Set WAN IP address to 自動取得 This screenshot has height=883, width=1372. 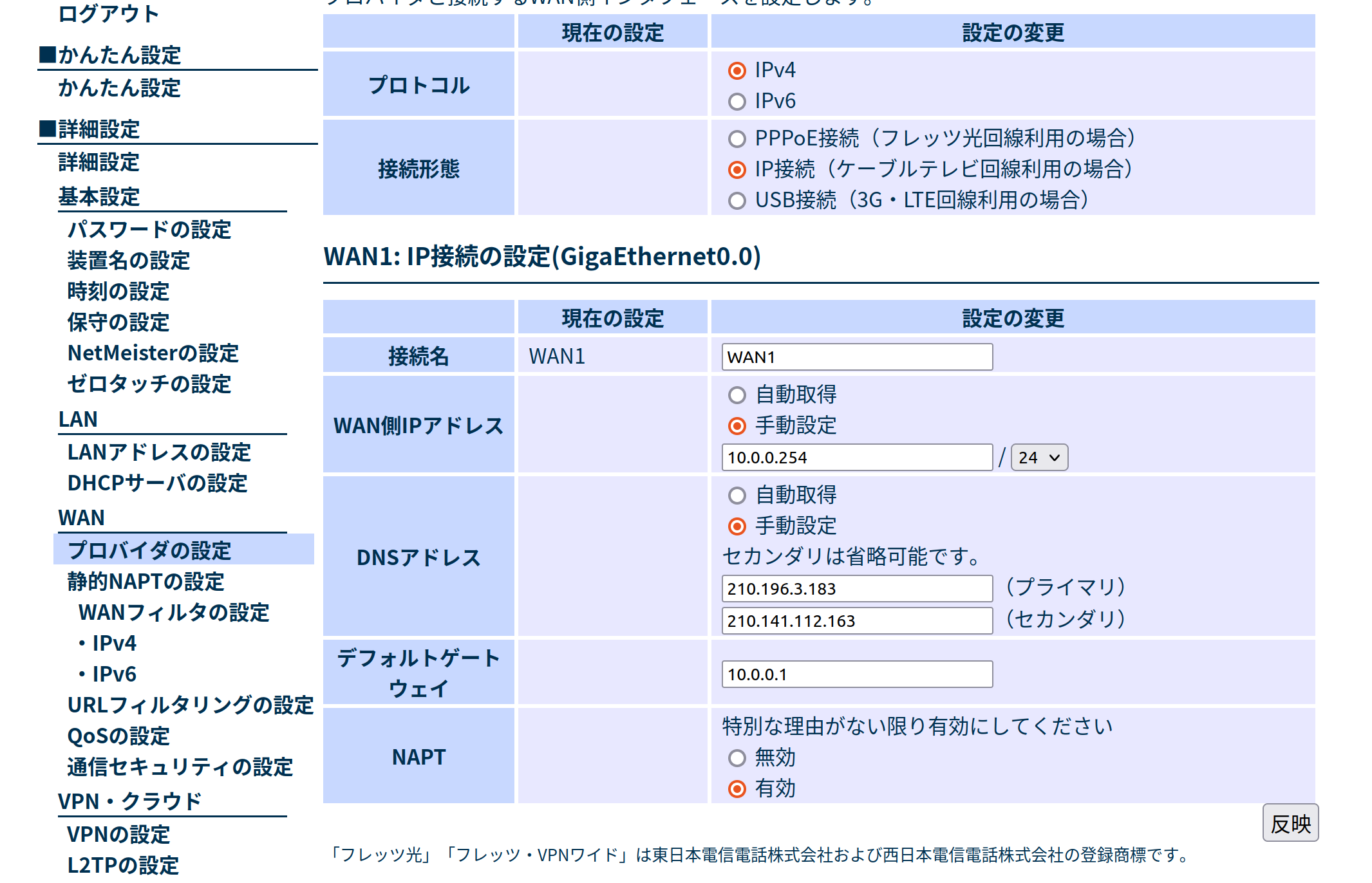[x=737, y=395]
